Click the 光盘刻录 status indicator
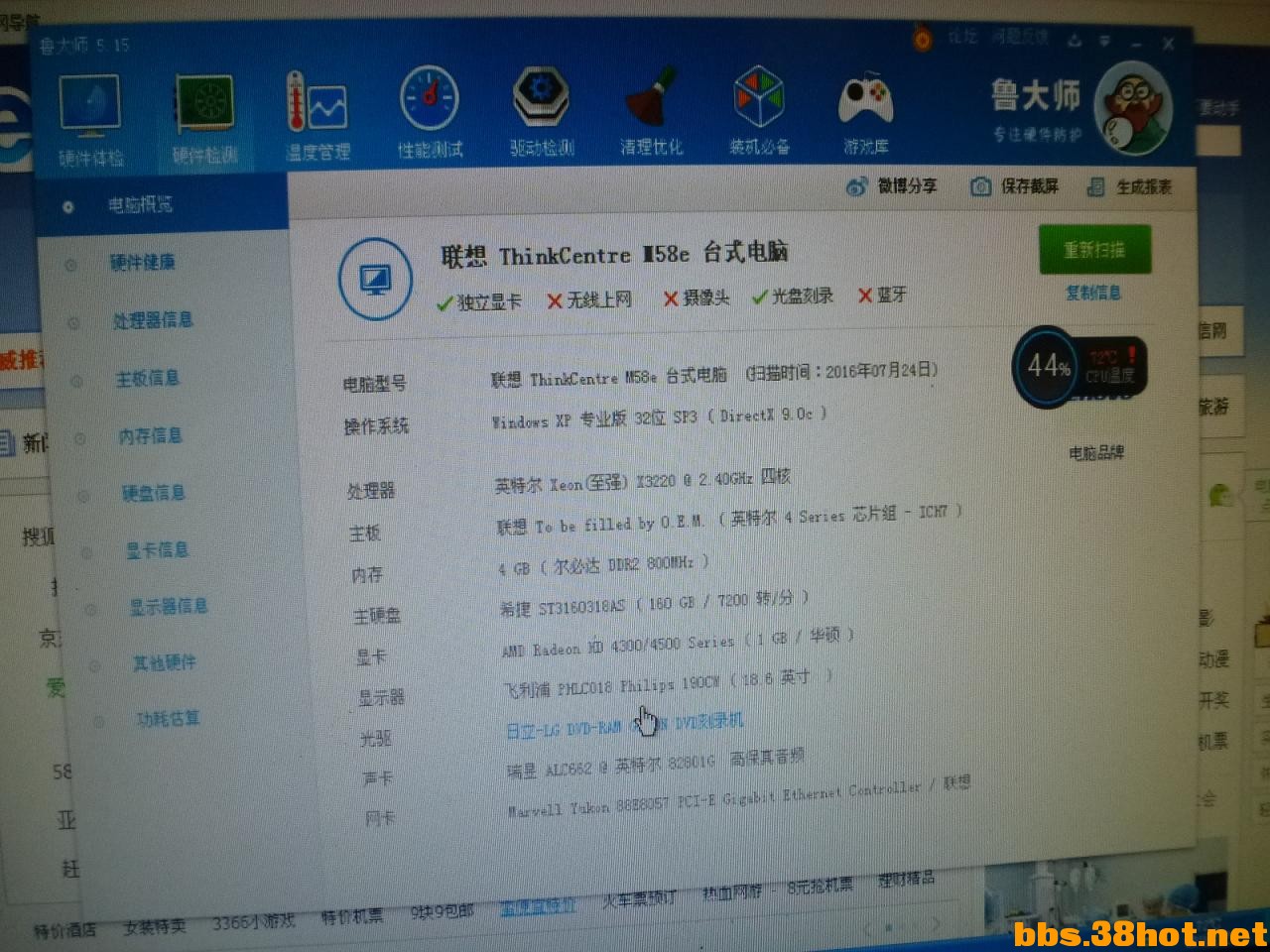Screen dimensions: 1270x952 click(x=793, y=296)
